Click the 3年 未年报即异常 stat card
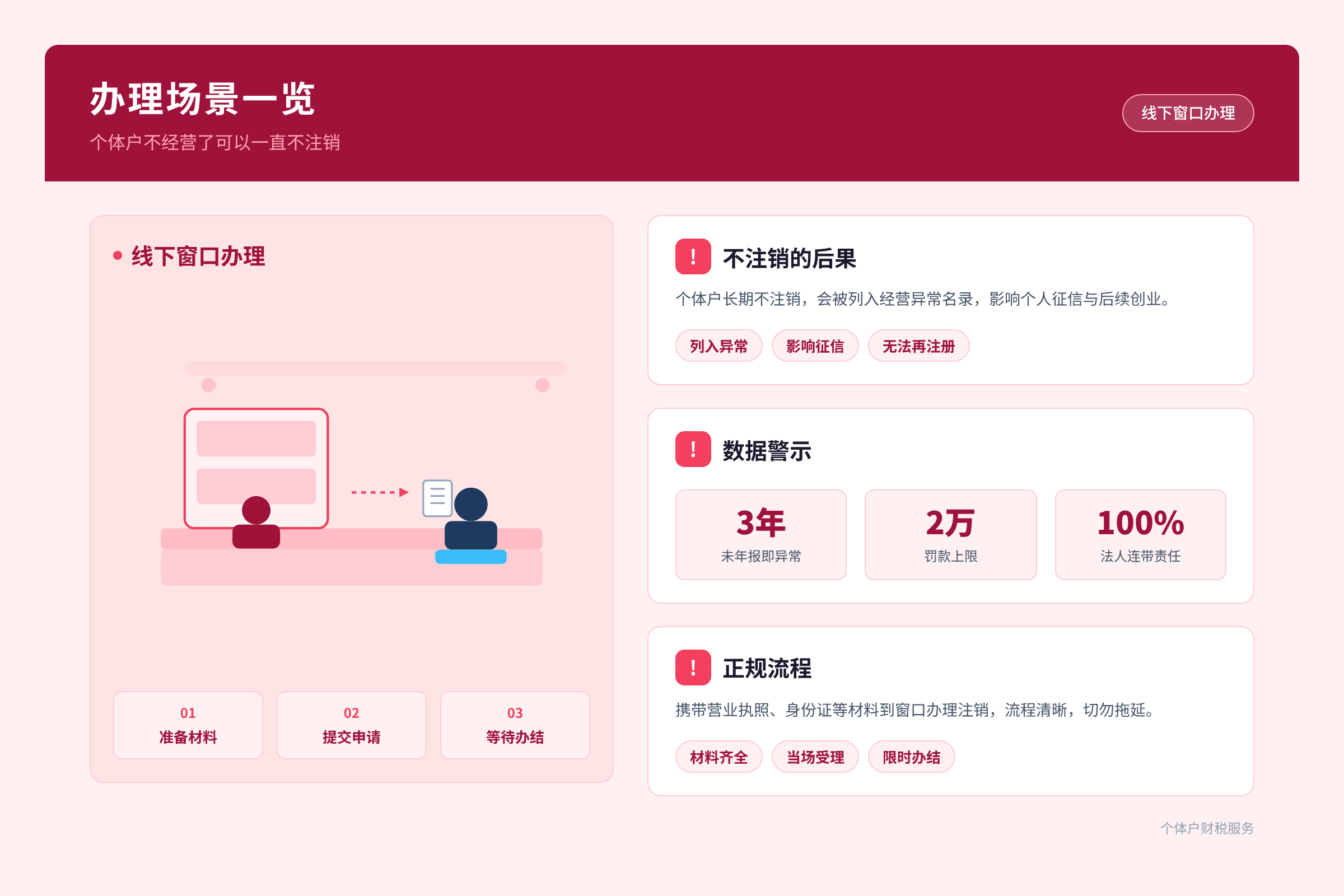1344x896 pixels. coord(760,535)
